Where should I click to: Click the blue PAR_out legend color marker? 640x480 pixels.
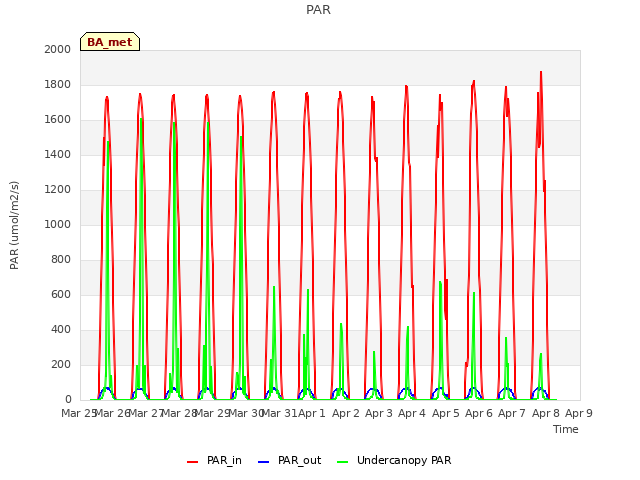263,462
